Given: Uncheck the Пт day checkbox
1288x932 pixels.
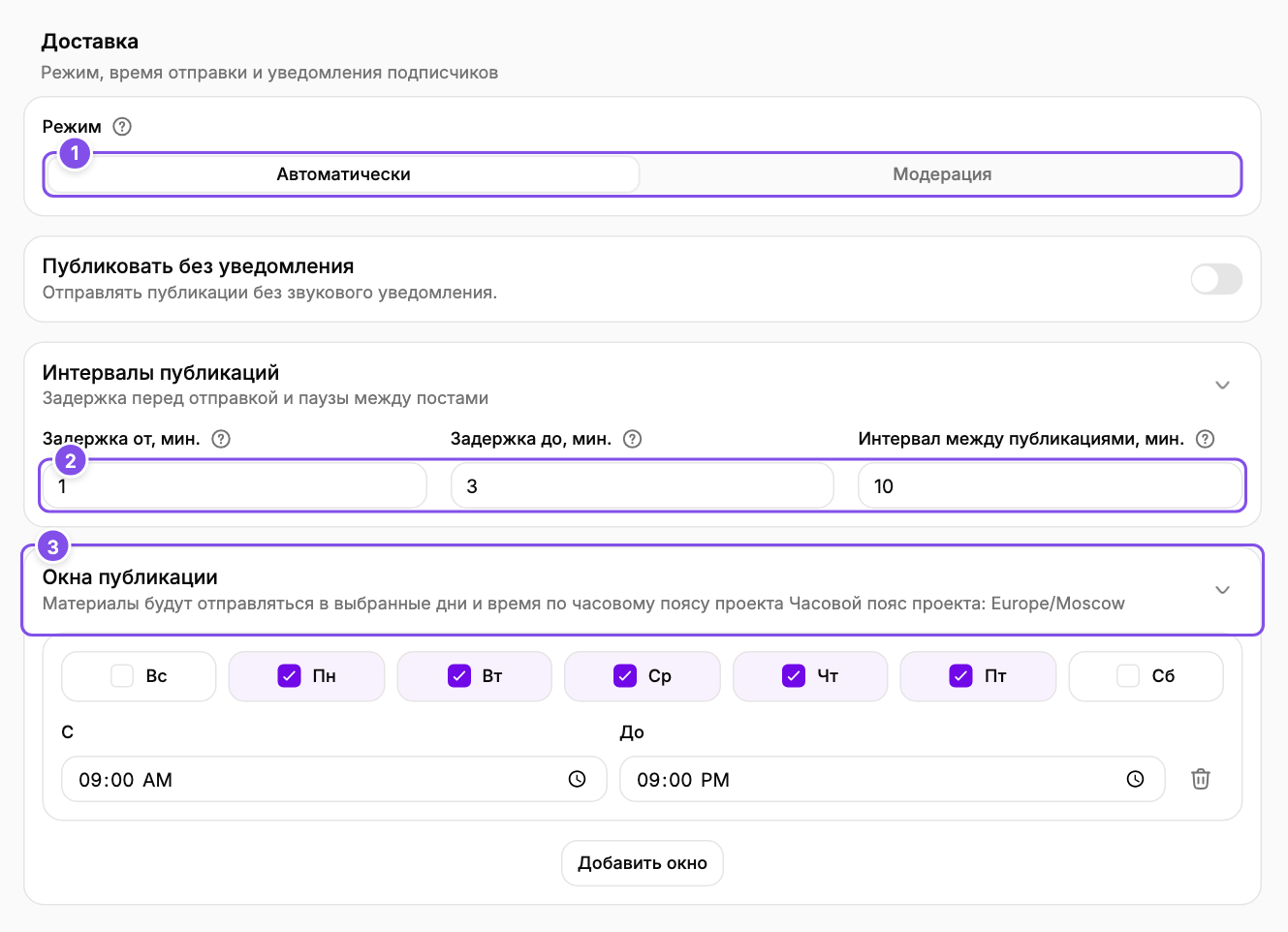Looking at the screenshot, I should click(x=960, y=675).
